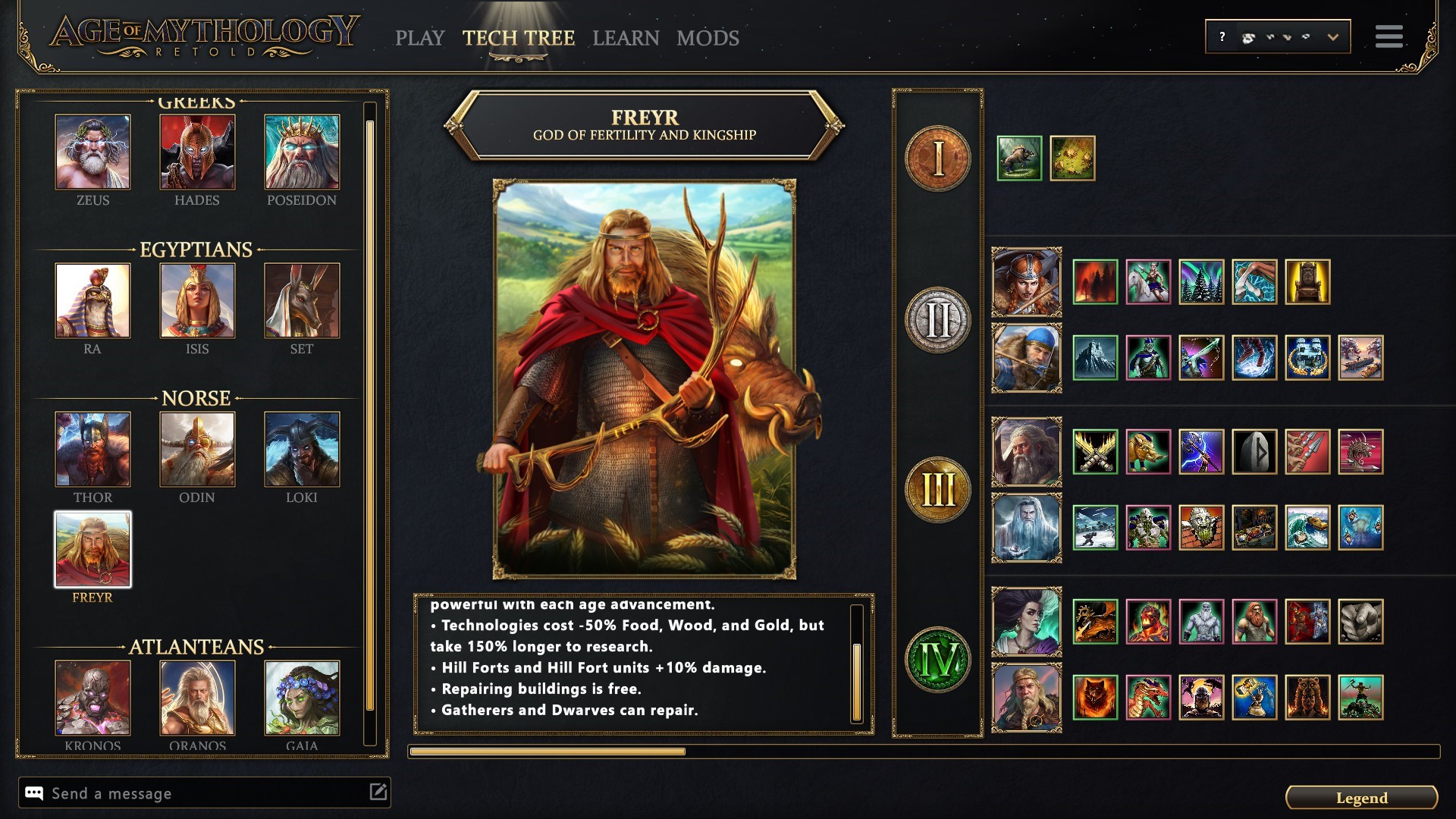The width and height of the screenshot is (1456, 819).
Task: Pick the Odin Norse god portrait
Action: tap(197, 449)
